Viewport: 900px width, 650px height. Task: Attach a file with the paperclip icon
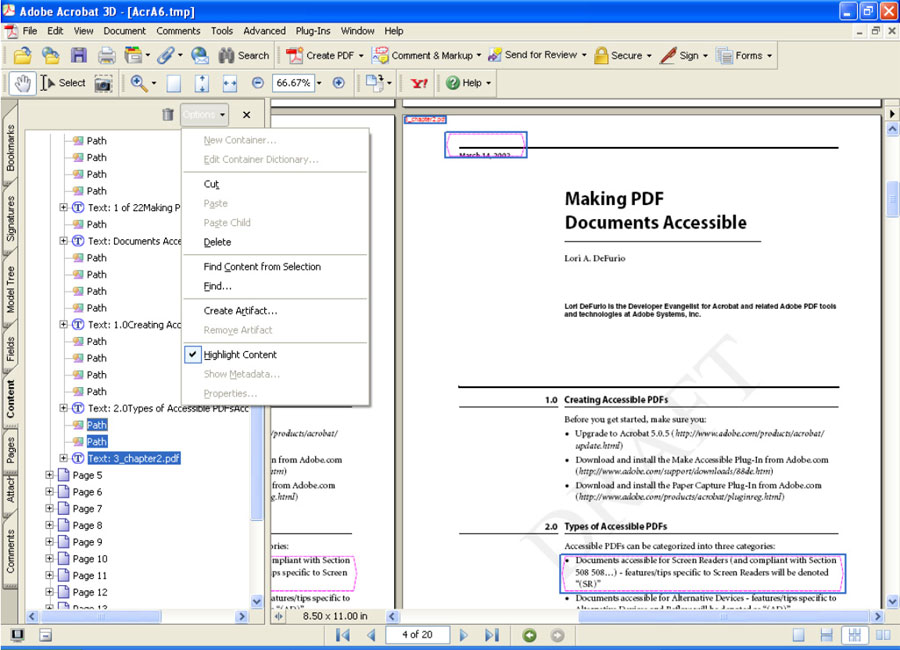(166, 56)
